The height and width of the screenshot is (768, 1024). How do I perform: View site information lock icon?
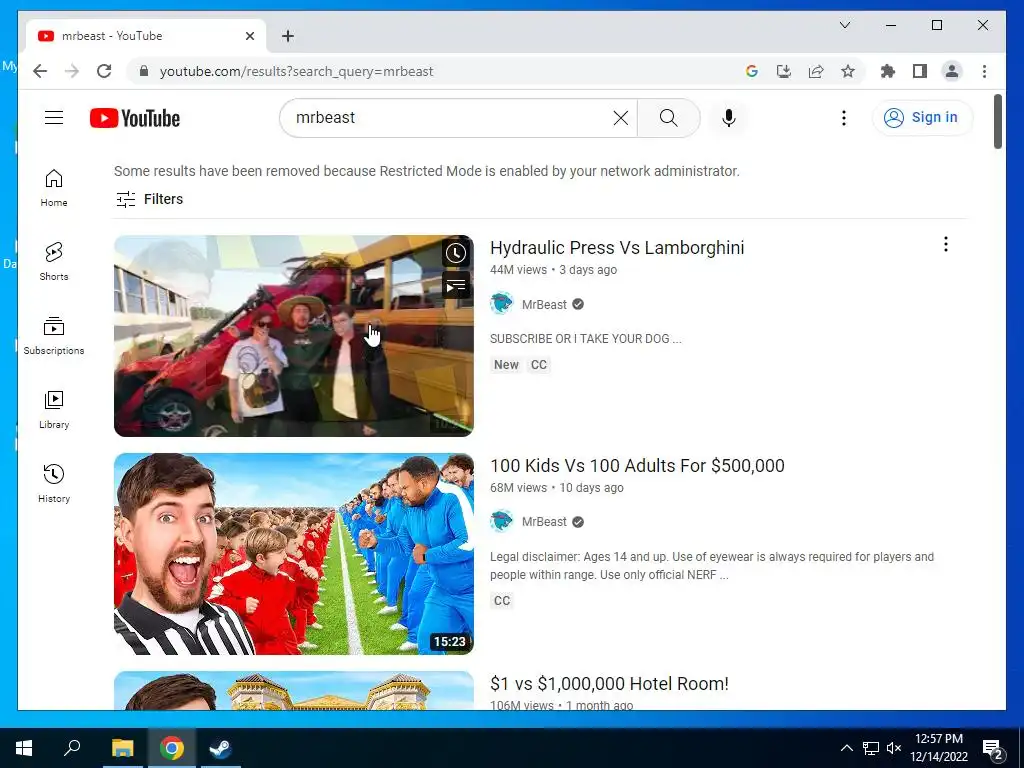[144, 71]
